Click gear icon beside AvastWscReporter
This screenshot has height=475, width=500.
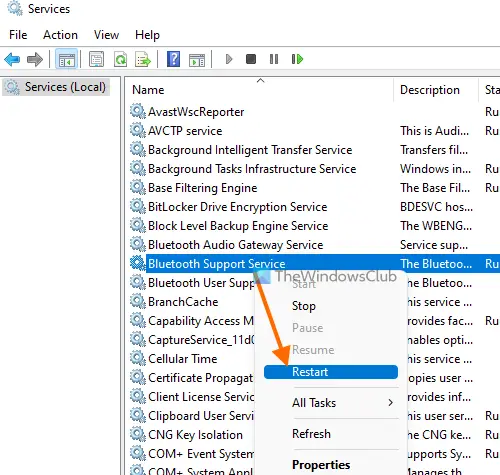[x=138, y=111]
